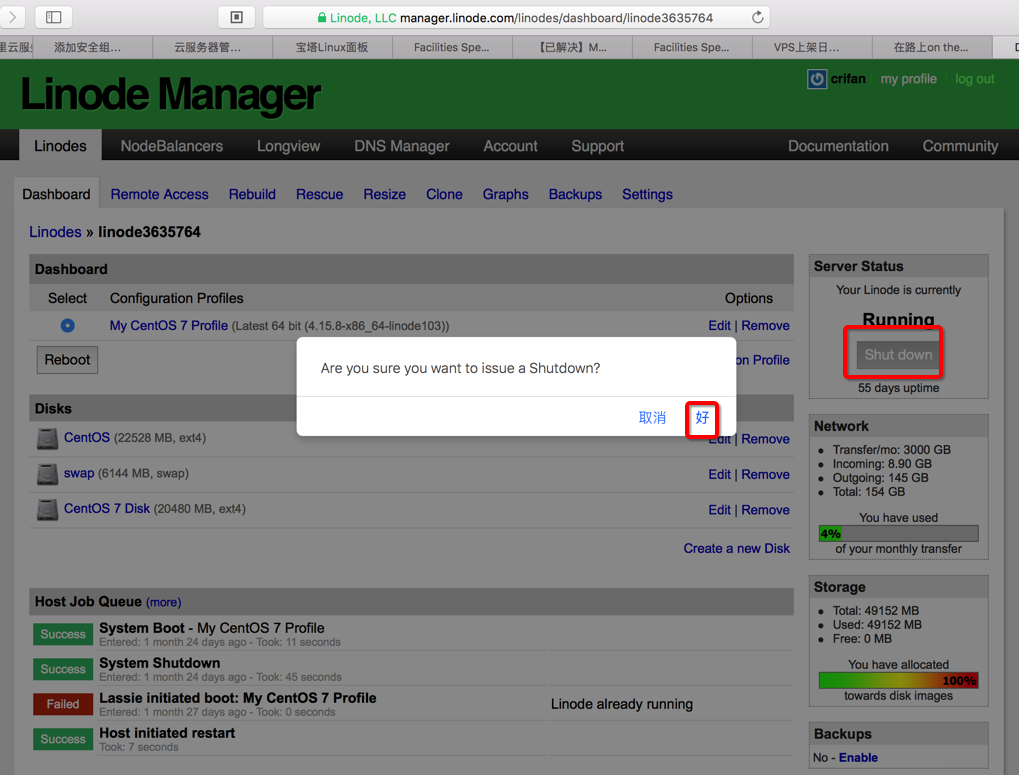Open My CentOS 7 Profile link

168,326
